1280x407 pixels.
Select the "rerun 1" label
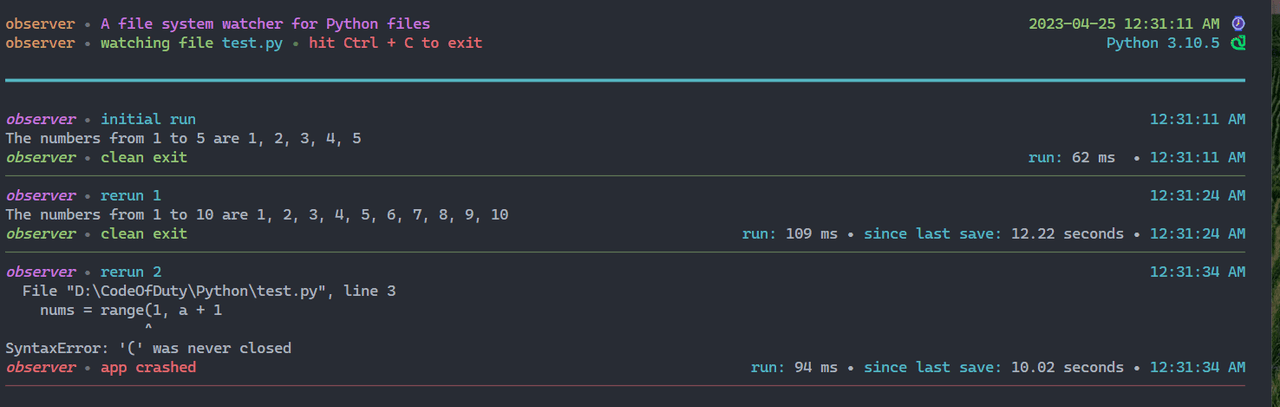pos(131,195)
